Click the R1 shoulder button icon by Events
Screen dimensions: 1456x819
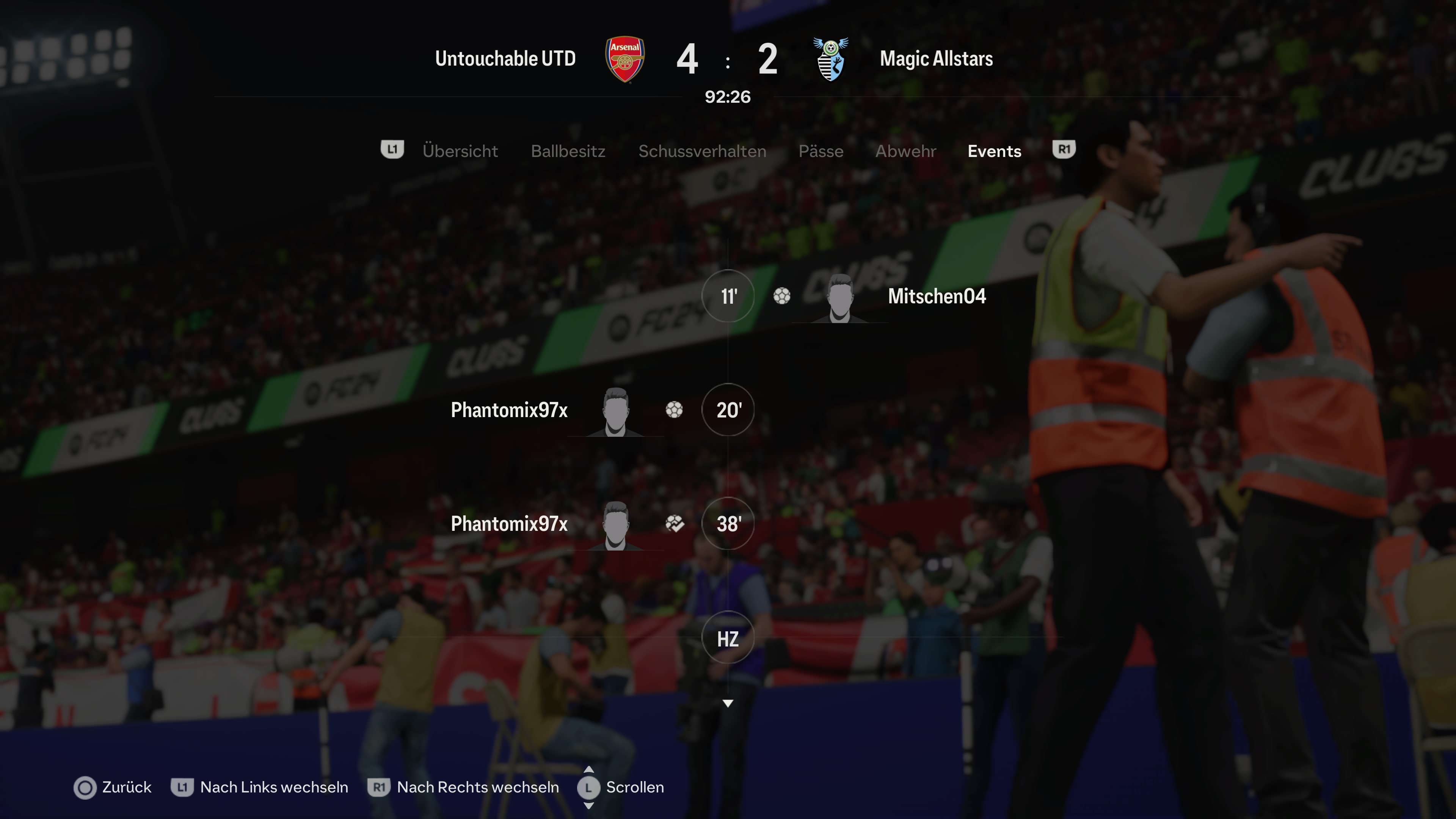coord(1064,150)
